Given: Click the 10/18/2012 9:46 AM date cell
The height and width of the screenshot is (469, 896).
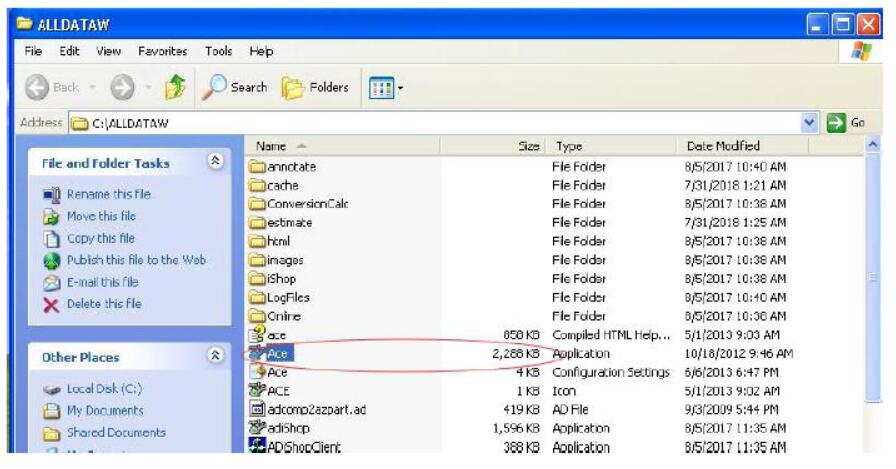Looking at the screenshot, I should pos(738,354).
